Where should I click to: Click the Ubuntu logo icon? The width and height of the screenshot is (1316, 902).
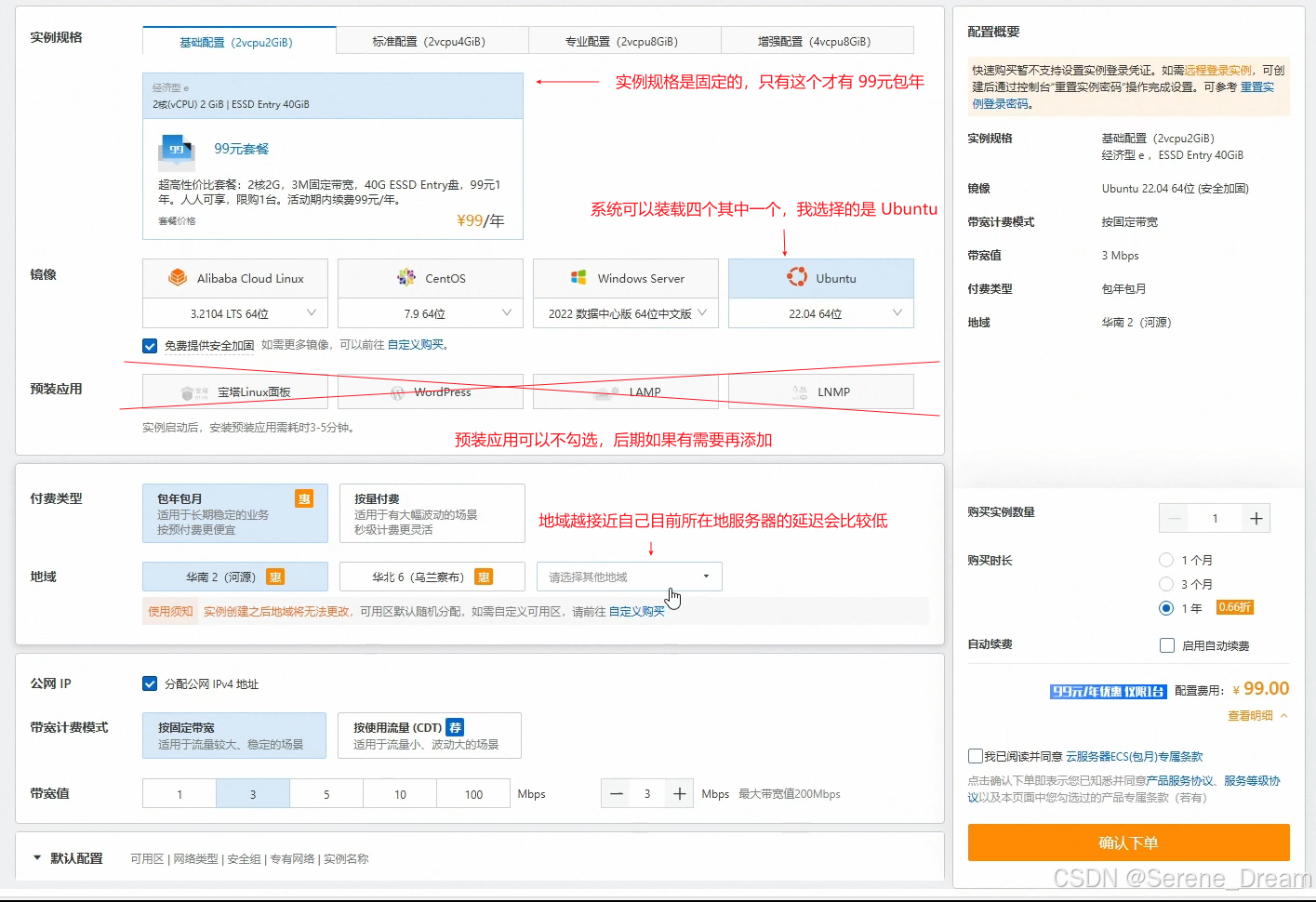[797, 277]
